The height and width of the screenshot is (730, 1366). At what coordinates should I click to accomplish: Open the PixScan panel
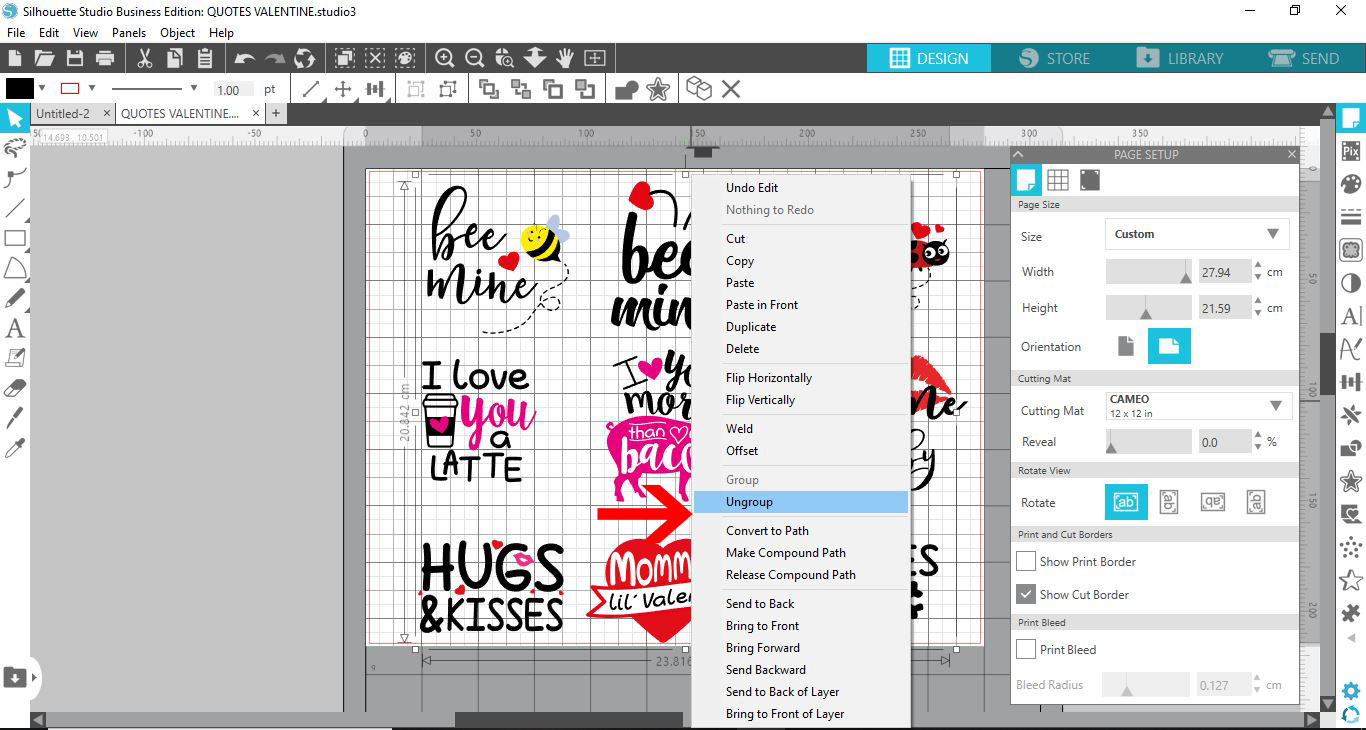click(1351, 150)
